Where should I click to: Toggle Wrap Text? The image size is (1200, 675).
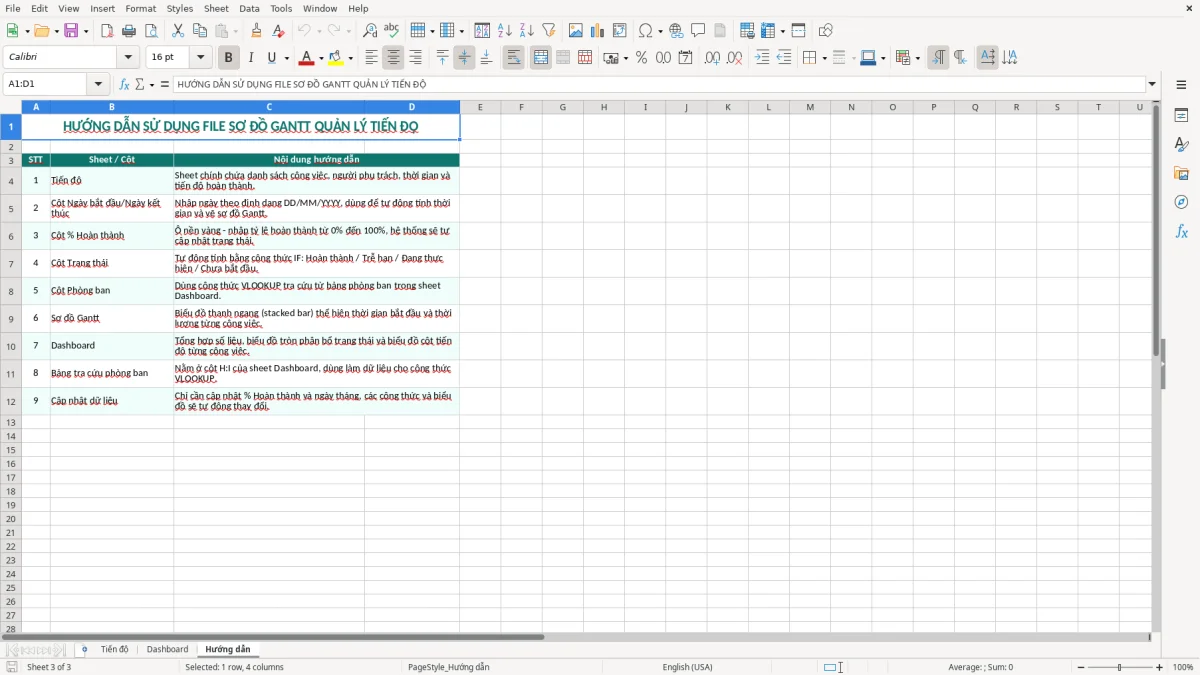513,58
